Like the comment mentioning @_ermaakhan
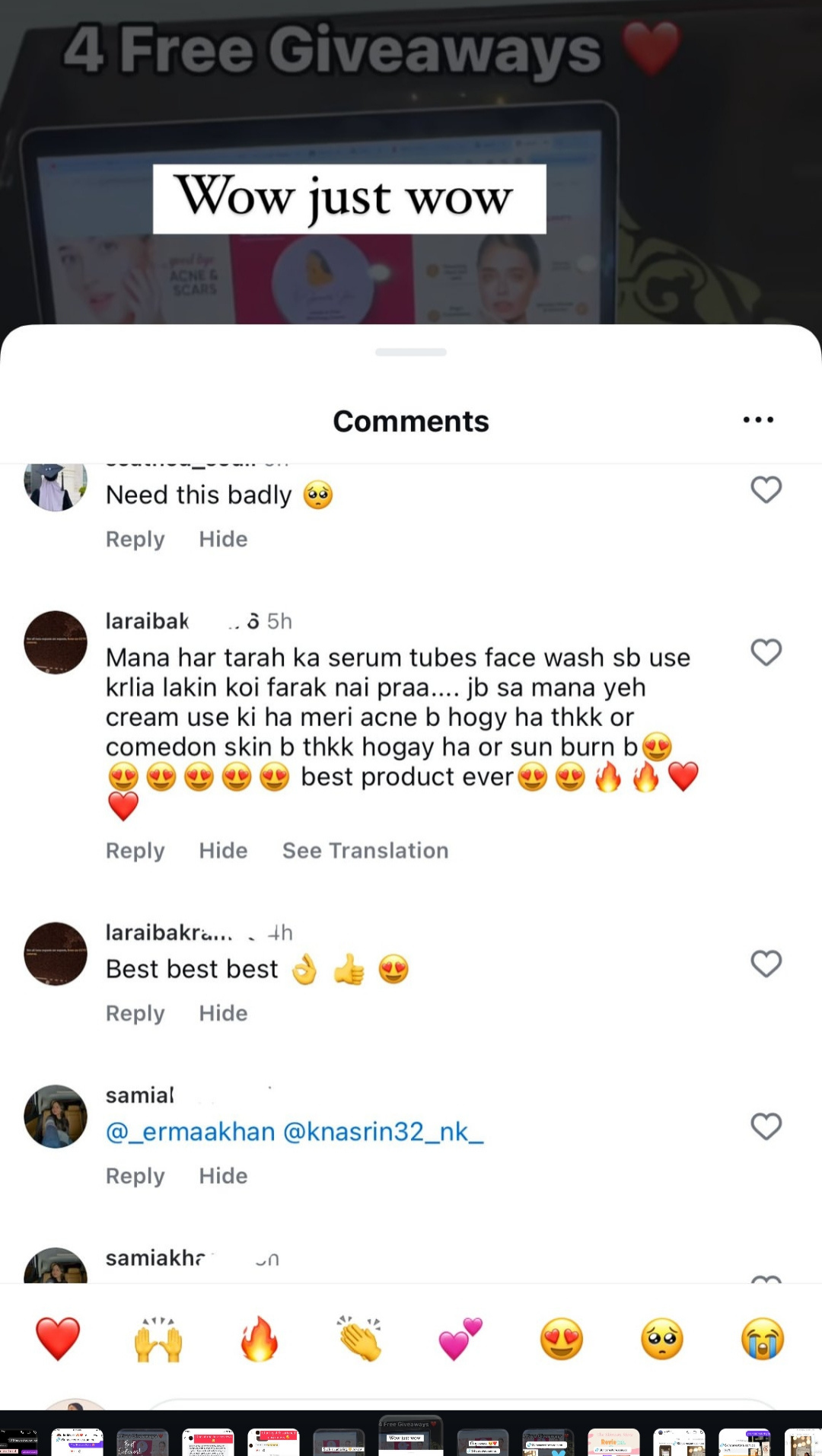Viewport: 822px width, 1456px height. [766, 1126]
